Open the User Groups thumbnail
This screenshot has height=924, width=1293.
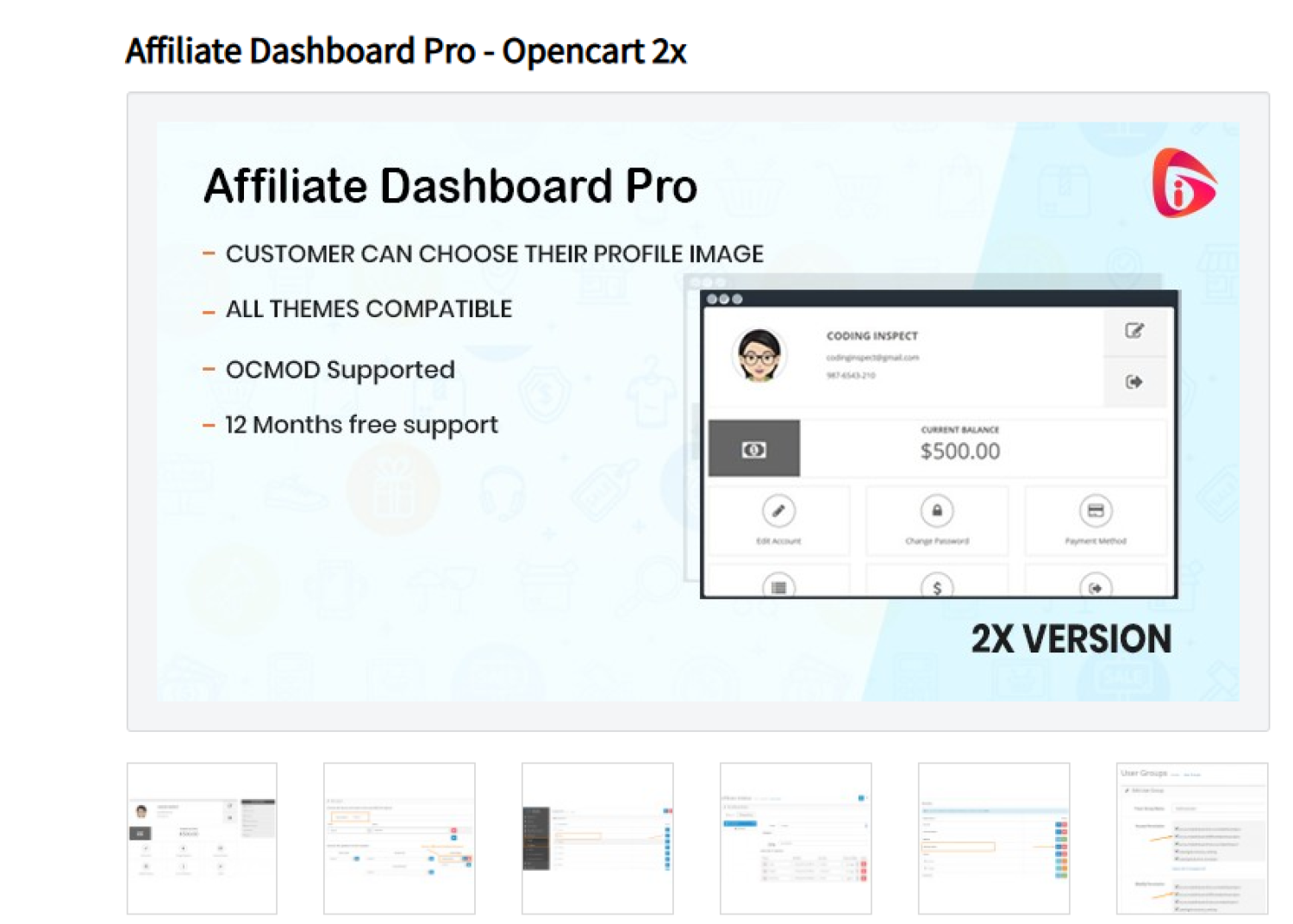coord(1192,838)
